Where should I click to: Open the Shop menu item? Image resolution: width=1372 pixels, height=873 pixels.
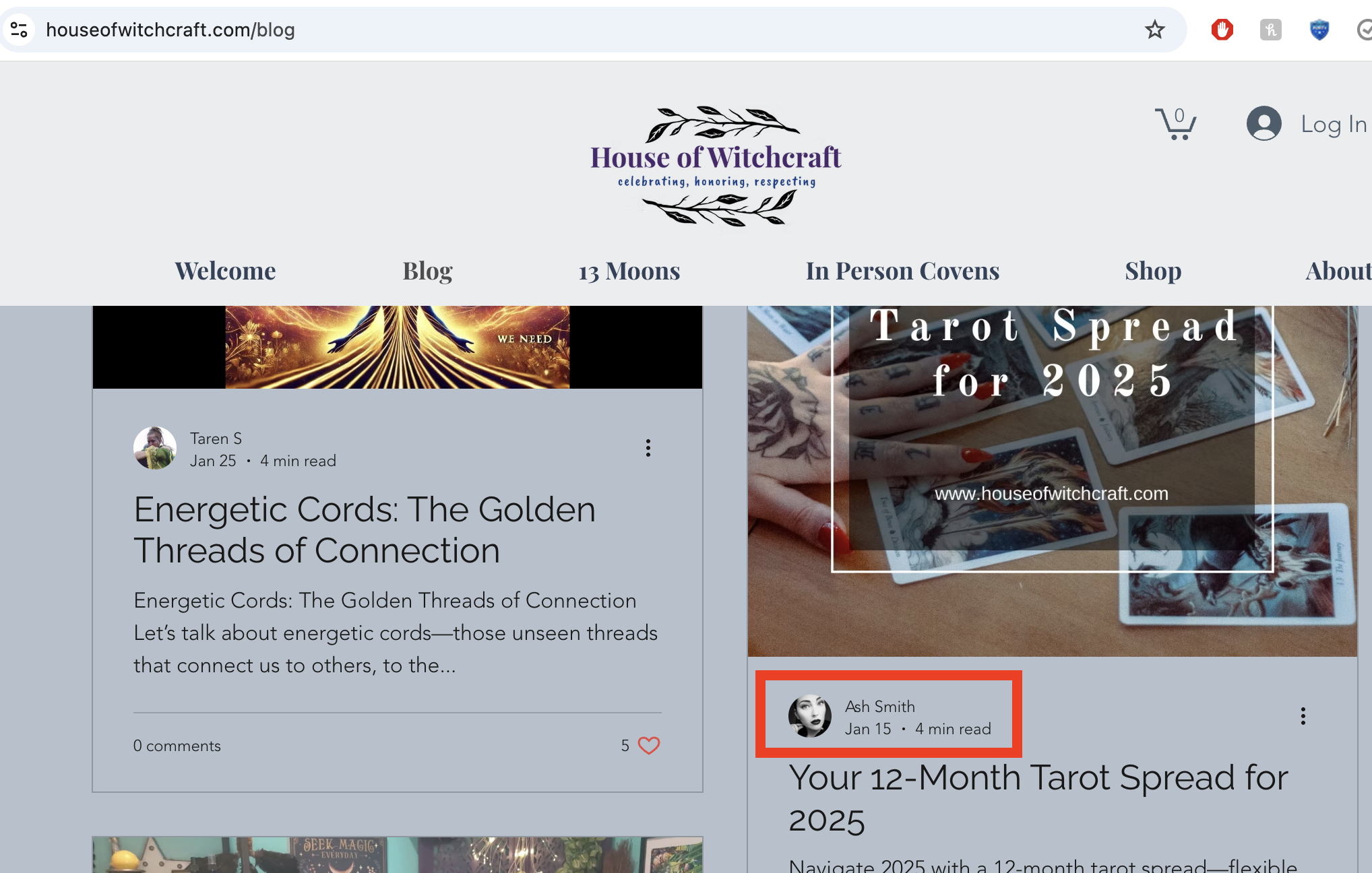(x=1153, y=271)
